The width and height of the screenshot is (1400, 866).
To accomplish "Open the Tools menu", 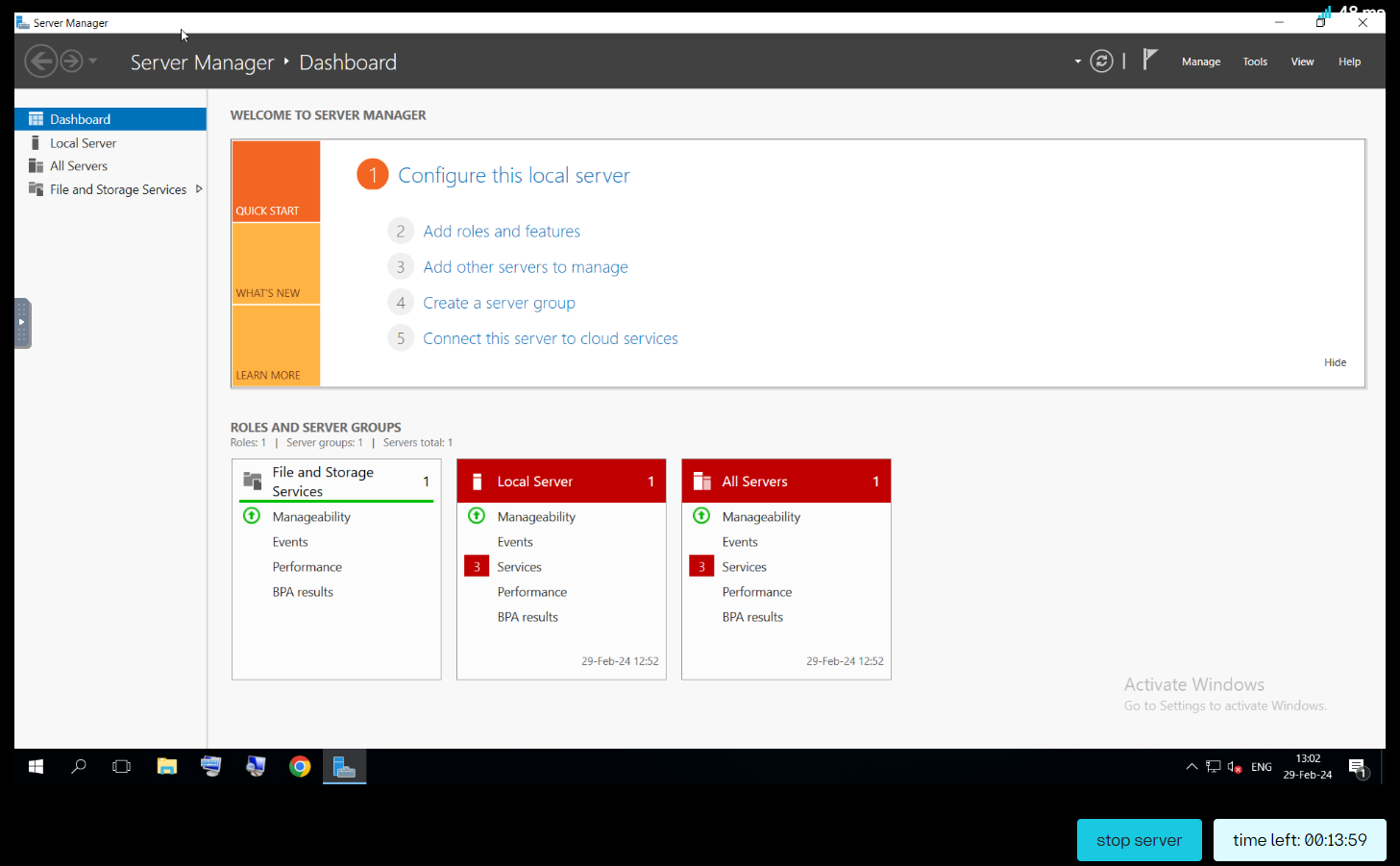I will click(x=1254, y=62).
